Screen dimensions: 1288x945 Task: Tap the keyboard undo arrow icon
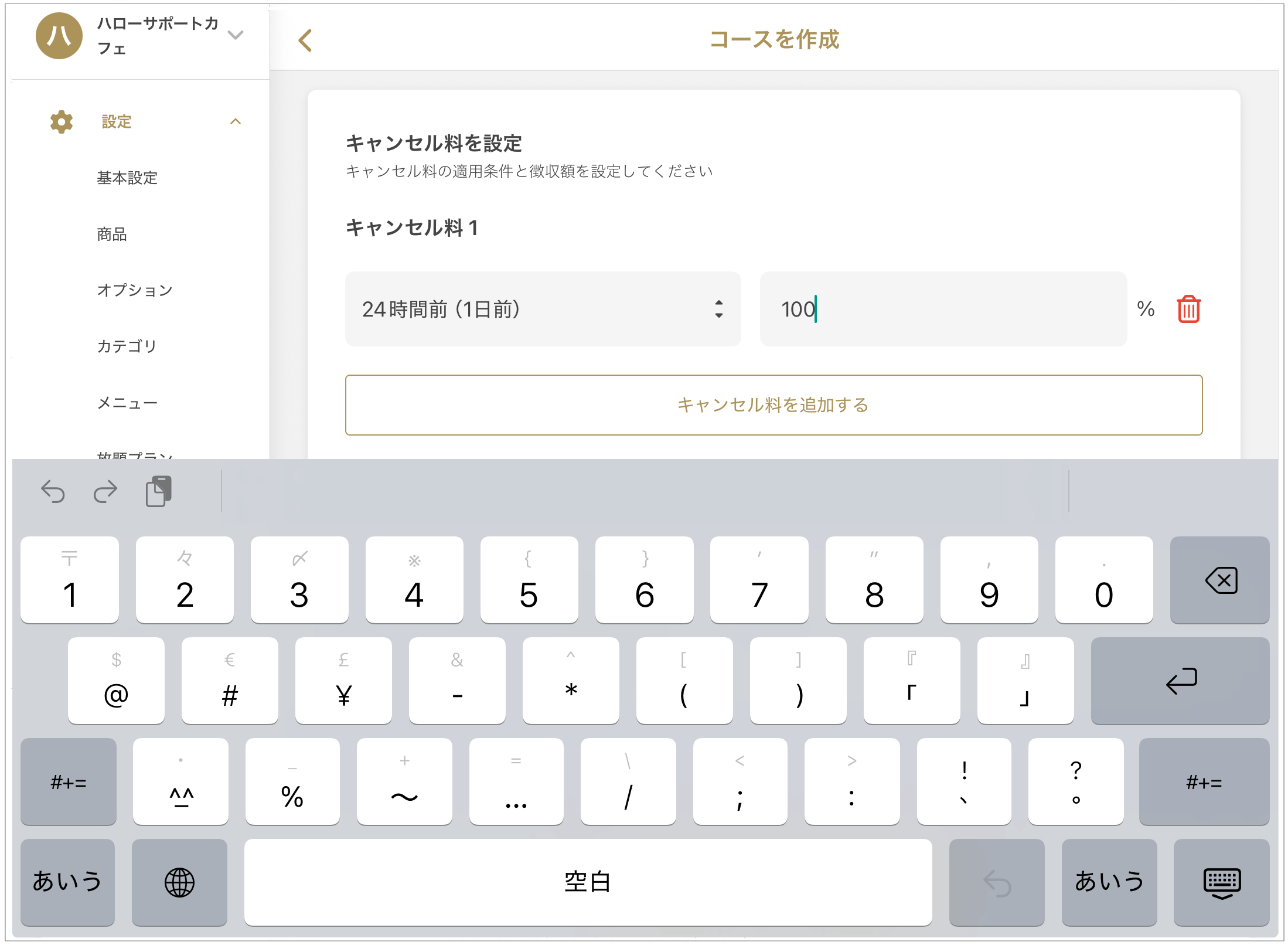pyautogui.click(x=53, y=491)
